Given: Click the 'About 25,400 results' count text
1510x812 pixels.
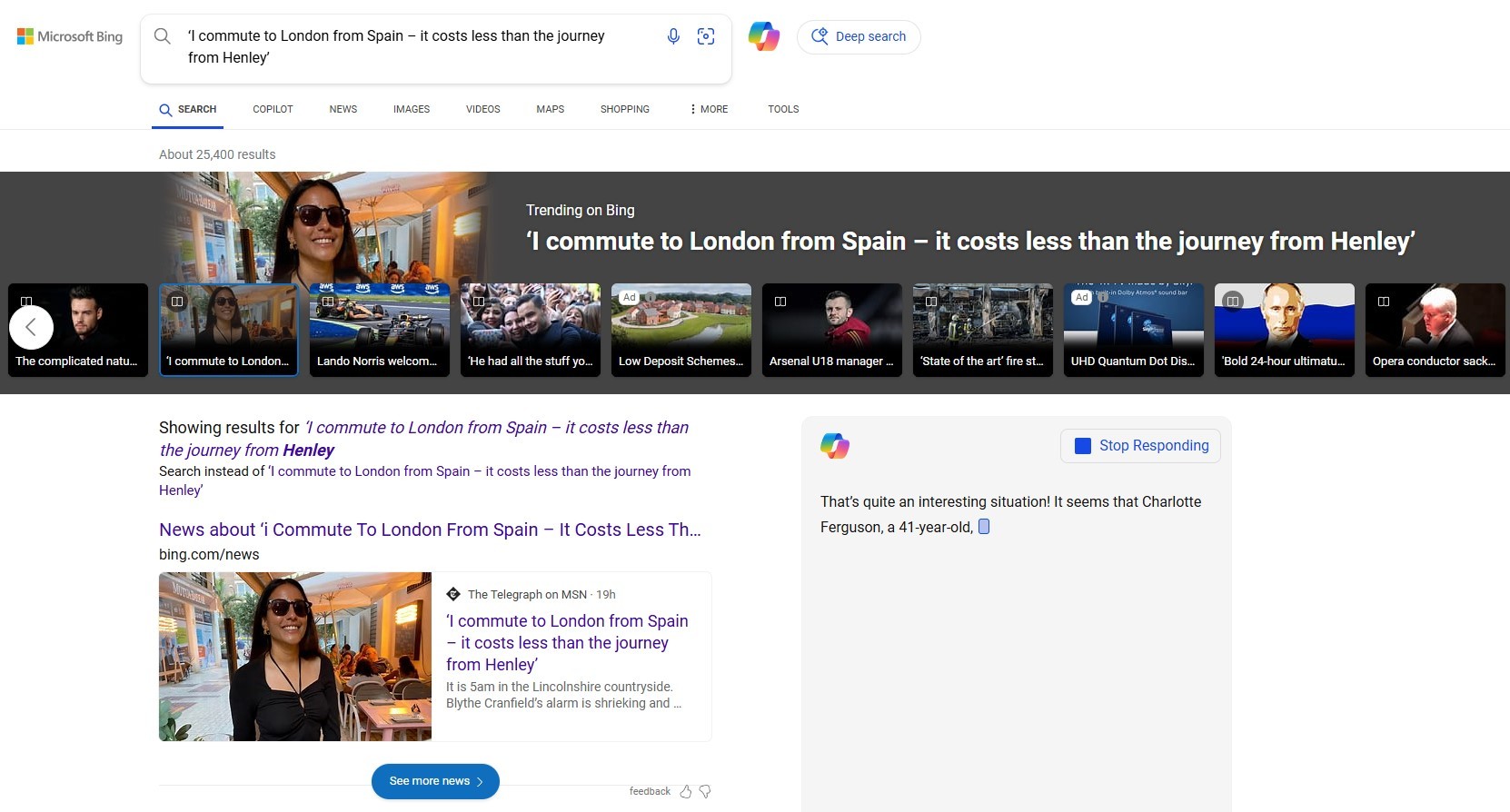Looking at the screenshot, I should click(217, 154).
